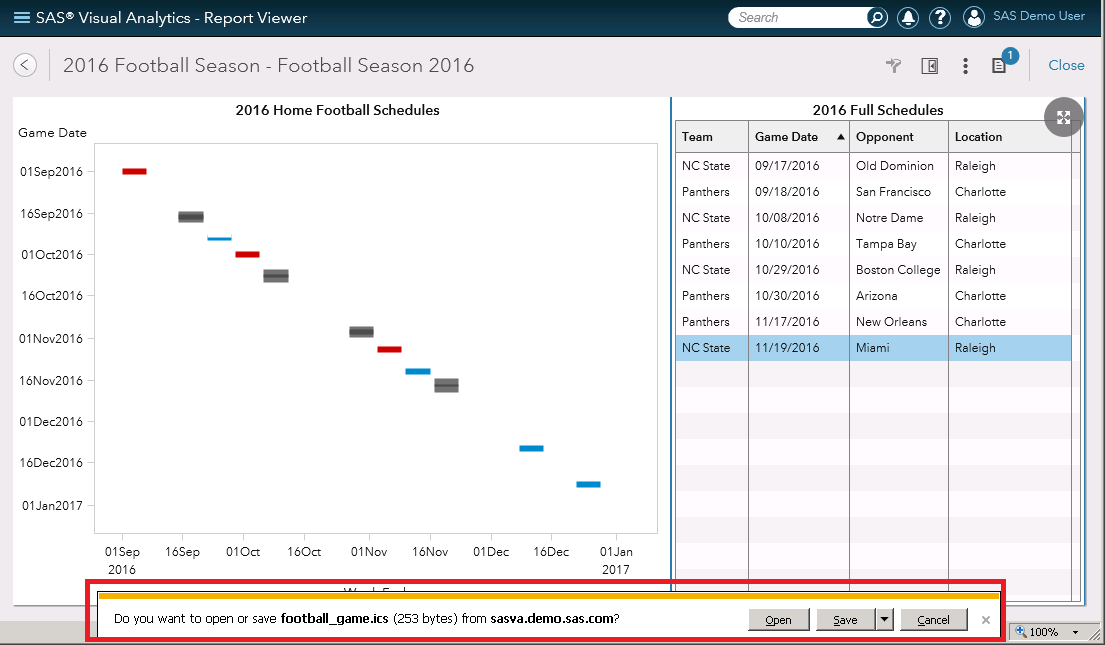Click the SAS Demo User profile icon
Image resolution: width=1105 pixels, height=645 pixels.
(x=974, y=17)
